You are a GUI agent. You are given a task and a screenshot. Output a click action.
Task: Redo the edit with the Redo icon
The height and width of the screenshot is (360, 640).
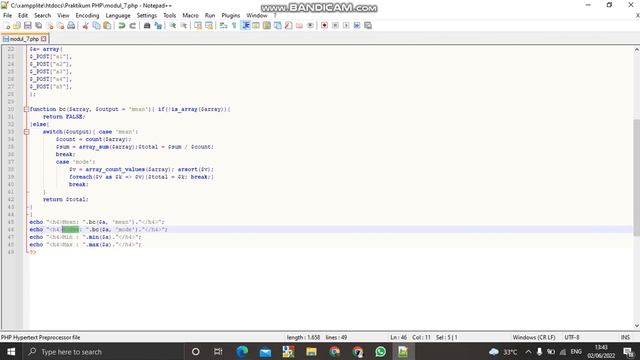133,26
